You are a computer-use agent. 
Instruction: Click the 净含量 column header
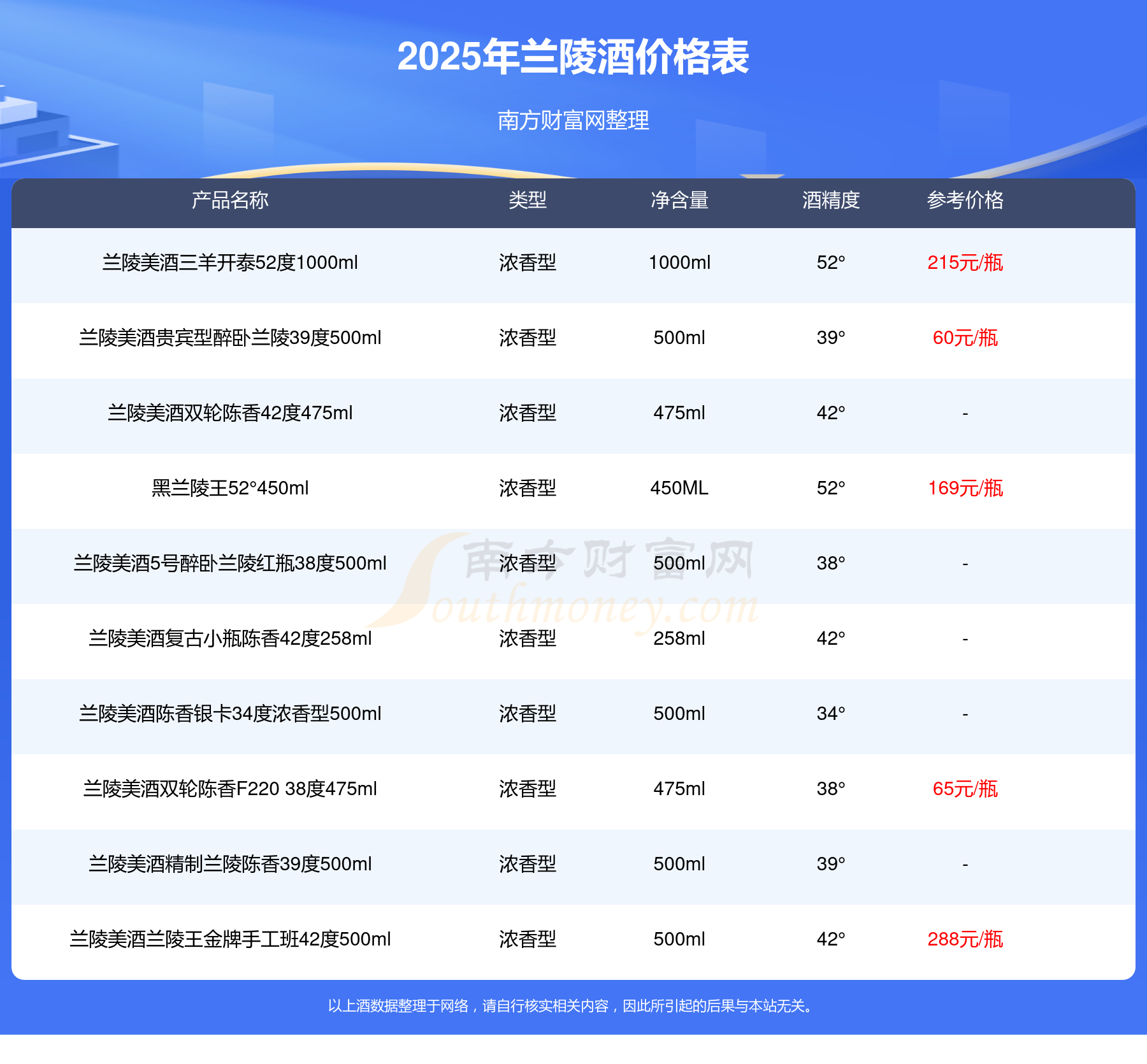pos(679,200)
